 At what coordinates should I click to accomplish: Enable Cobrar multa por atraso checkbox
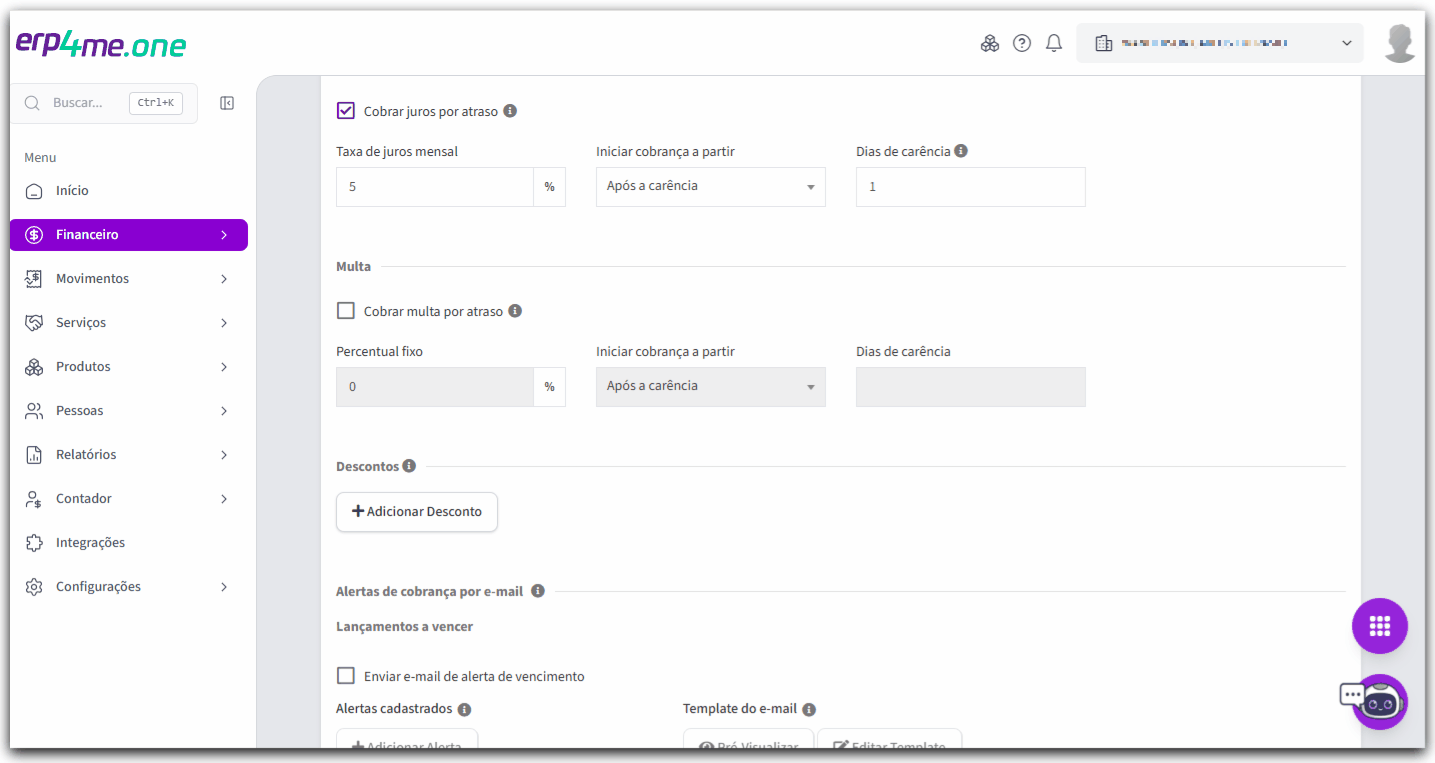click(x=346, y=311)
